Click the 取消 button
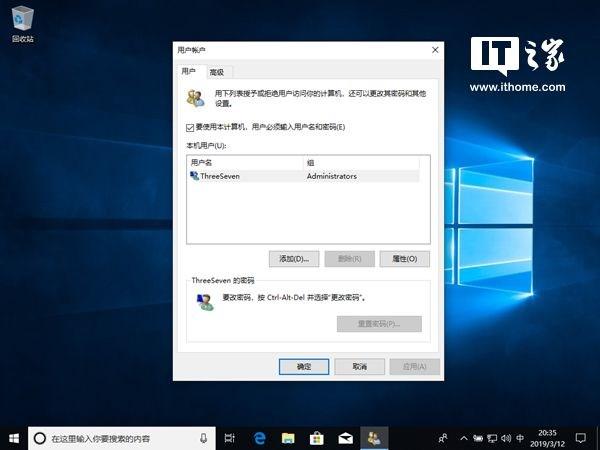 (x=360, y=367)
